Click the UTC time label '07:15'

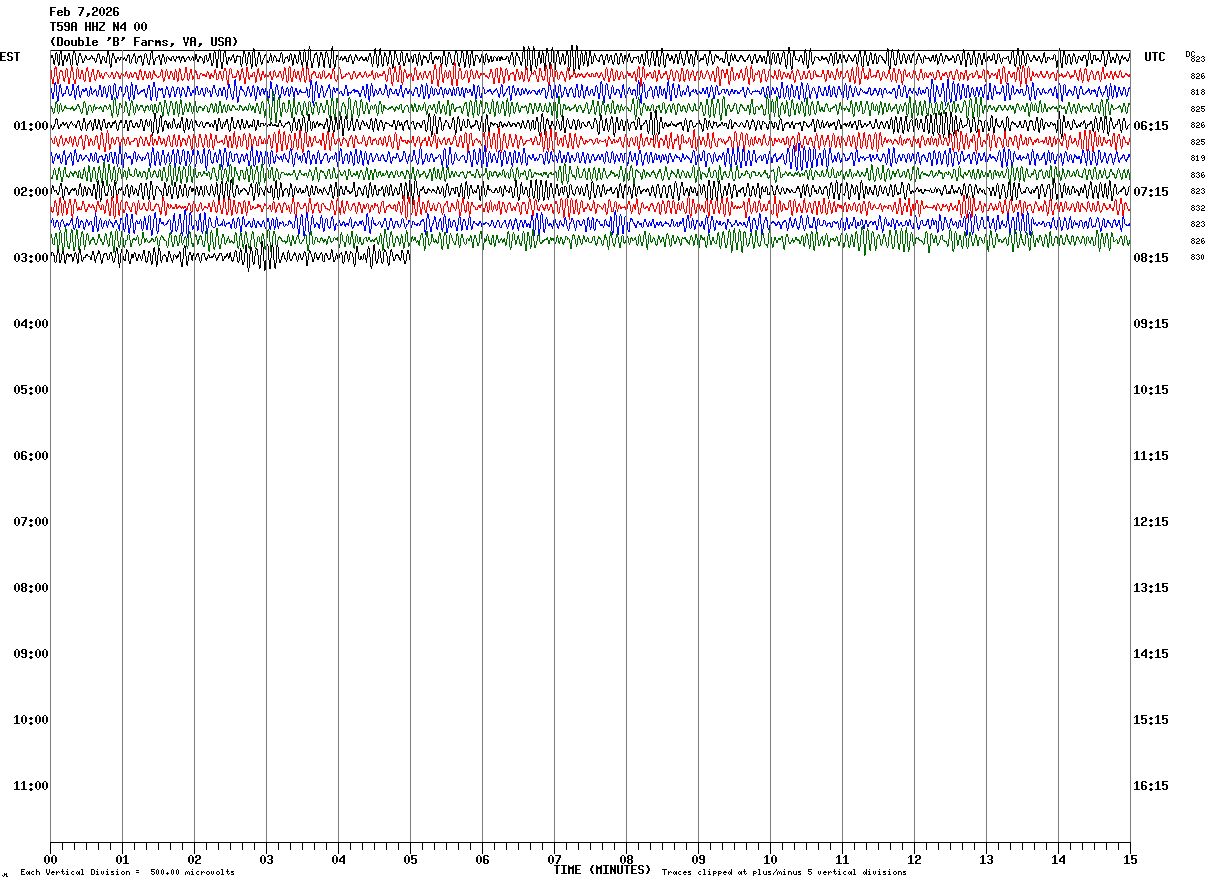[x=1151, y=192]
